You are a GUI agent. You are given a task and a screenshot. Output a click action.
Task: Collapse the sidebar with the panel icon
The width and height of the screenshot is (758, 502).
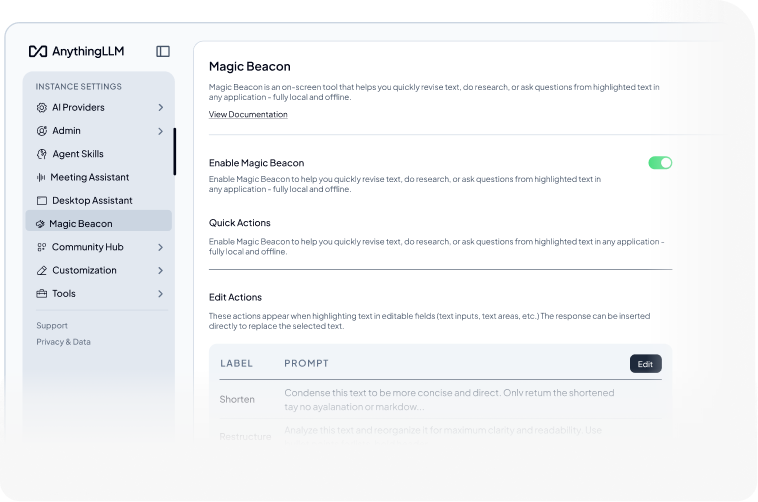click(x=163, y=51)
